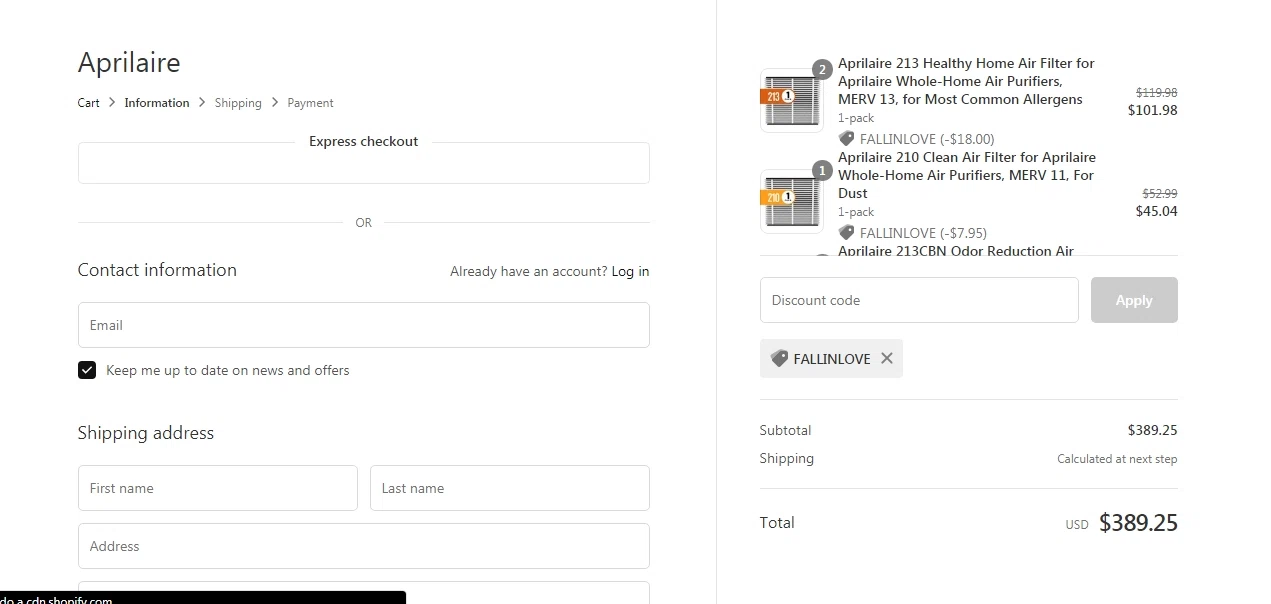Click quantity badge 1 on 210 filter
The width and height of the screenshot is (1271, 604).
pos(822,170)
